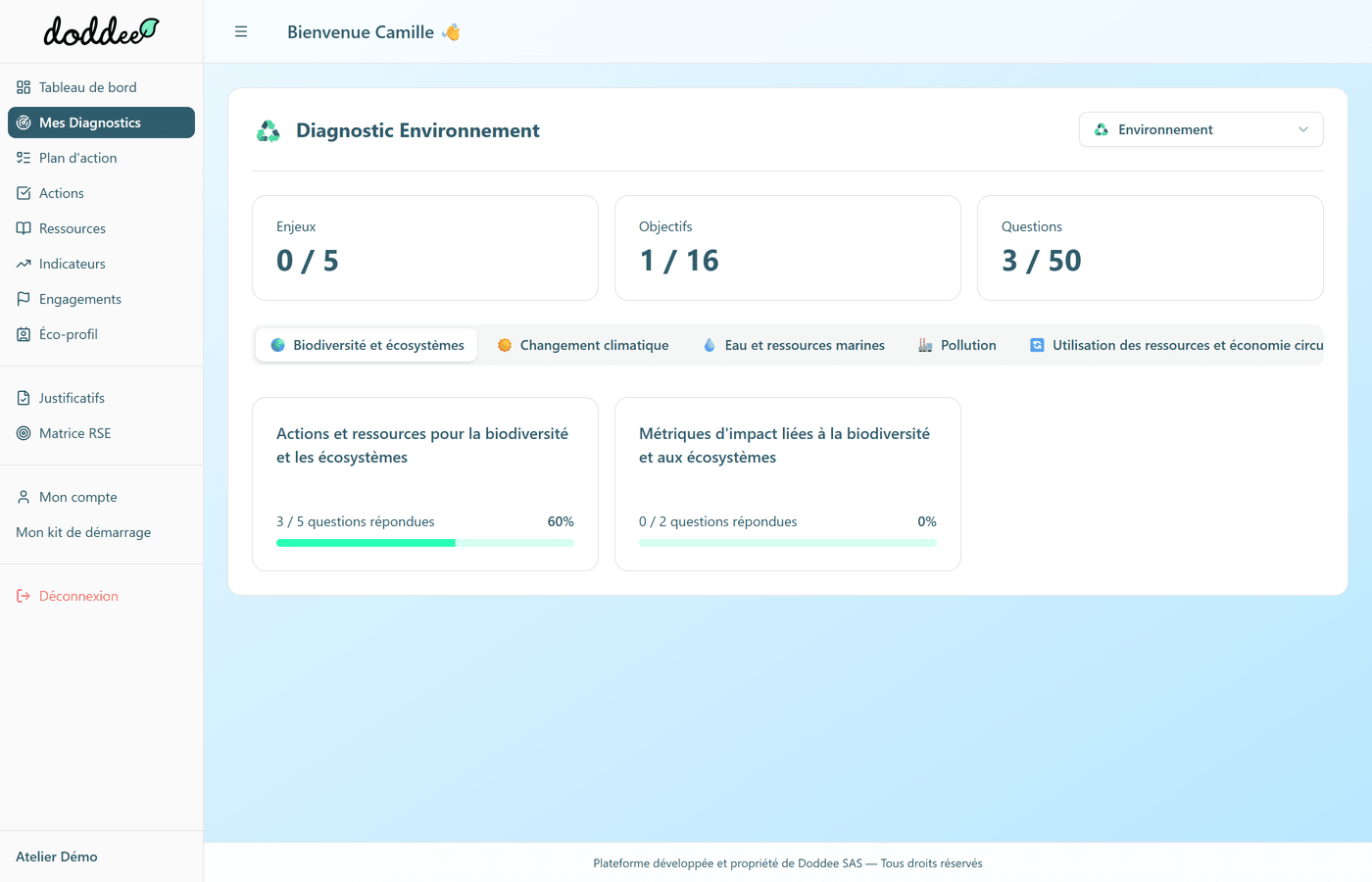Image resolution: width=1372 pixels, height=882 pixels.
Task: Click the recycling icon on Utilisation des ressources
Action: point(1037,345)
